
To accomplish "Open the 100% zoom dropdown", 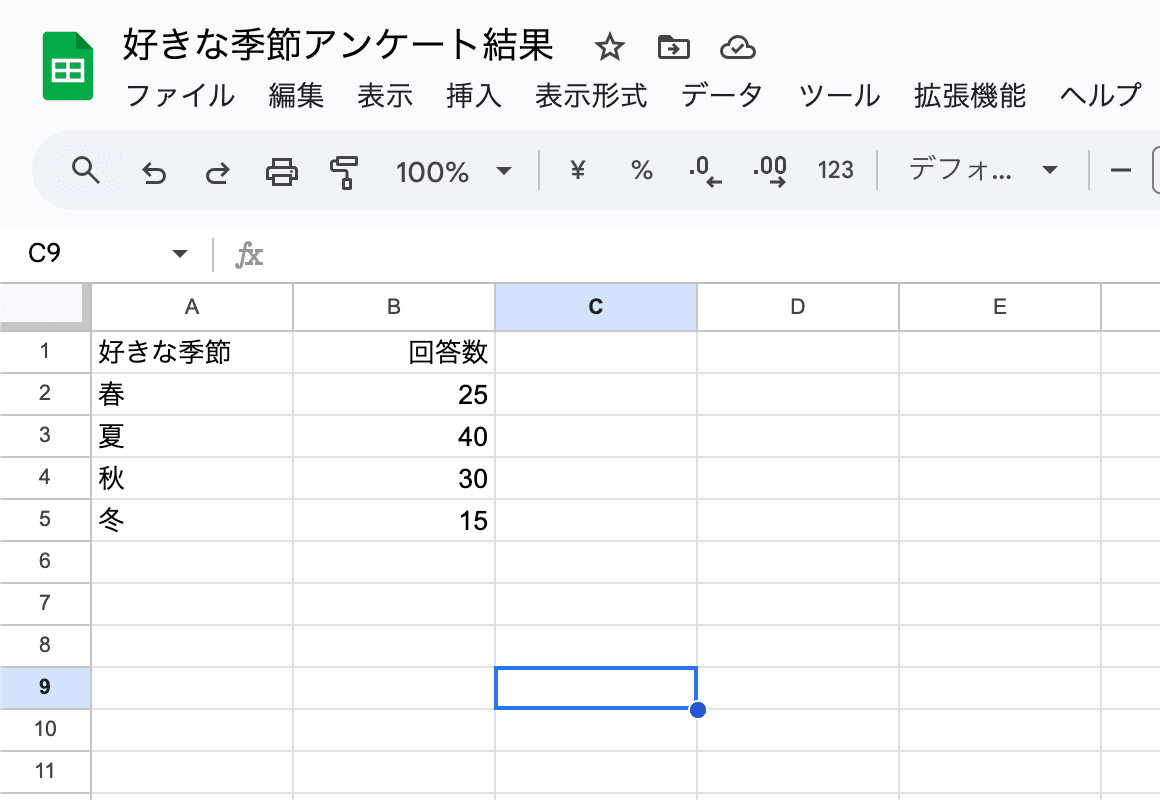I will (454, 172).
